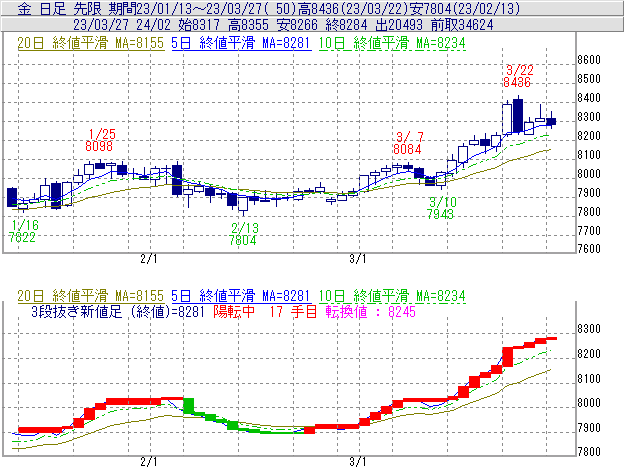The image size is (624, 475).
Task: Click the red 陽転中 status text
Action: pyautogui.click(x=234, y=311)
